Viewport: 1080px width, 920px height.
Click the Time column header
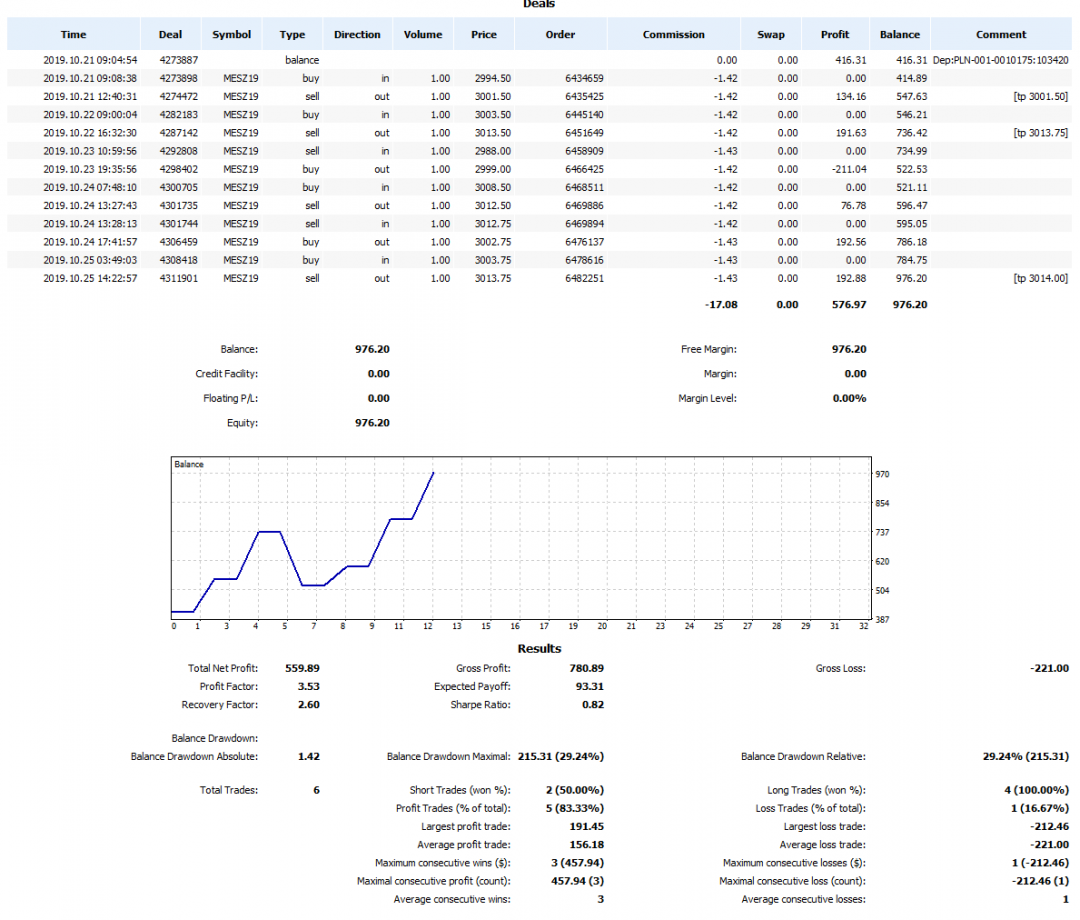73,34
